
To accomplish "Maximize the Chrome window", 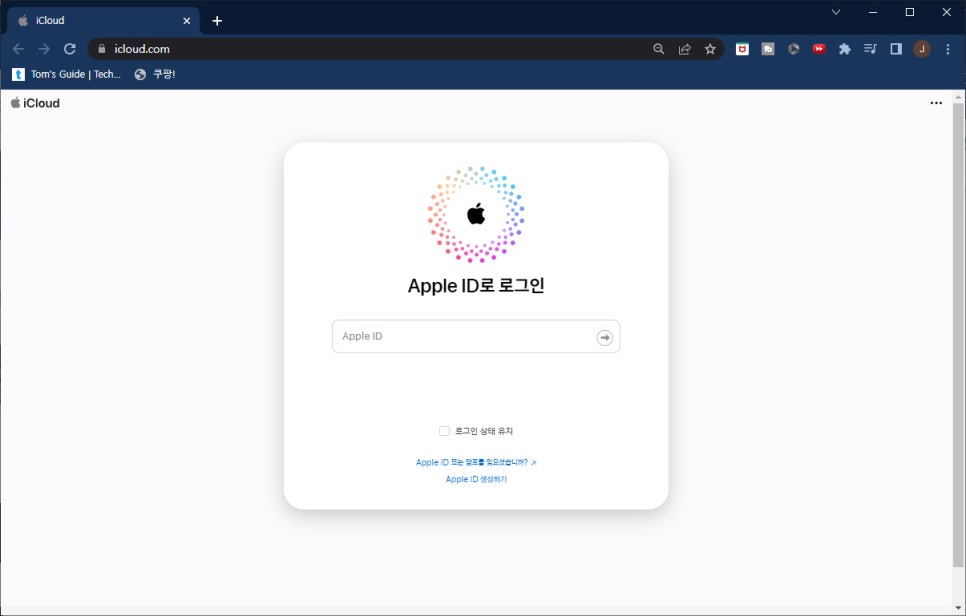I will (x=909, y=12).
